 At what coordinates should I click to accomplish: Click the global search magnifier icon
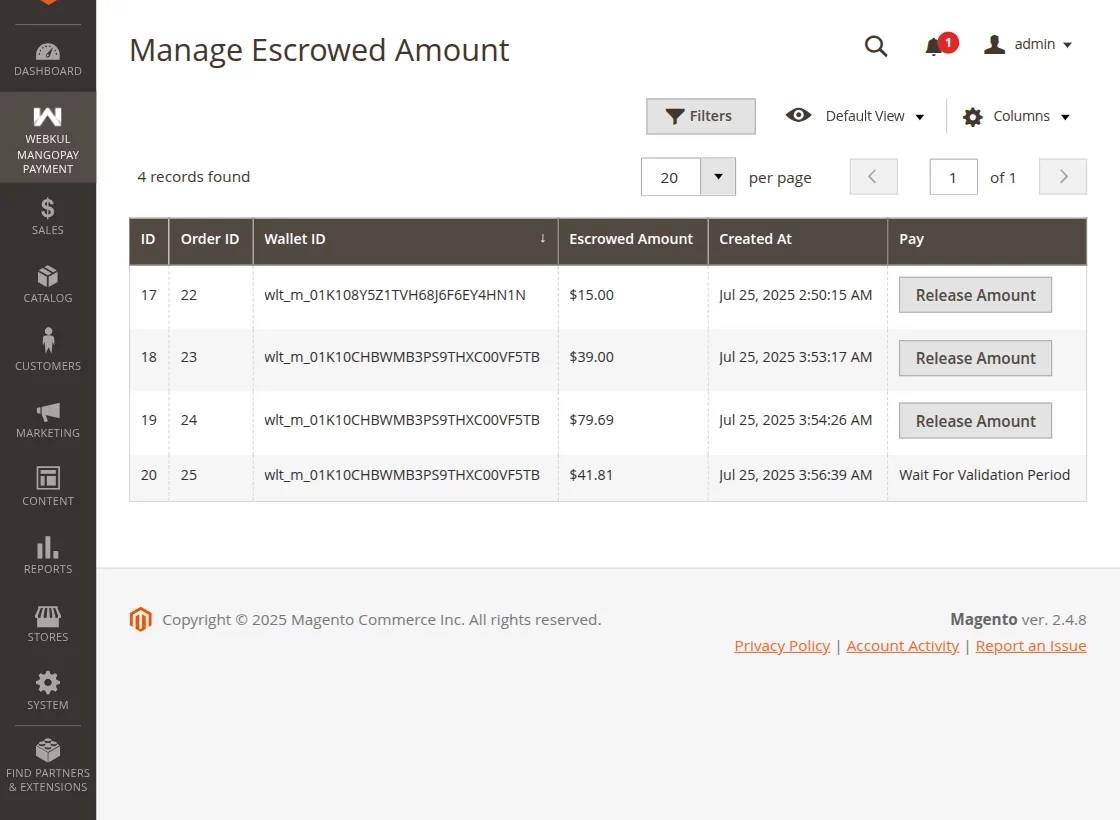(x=876, y=46)
